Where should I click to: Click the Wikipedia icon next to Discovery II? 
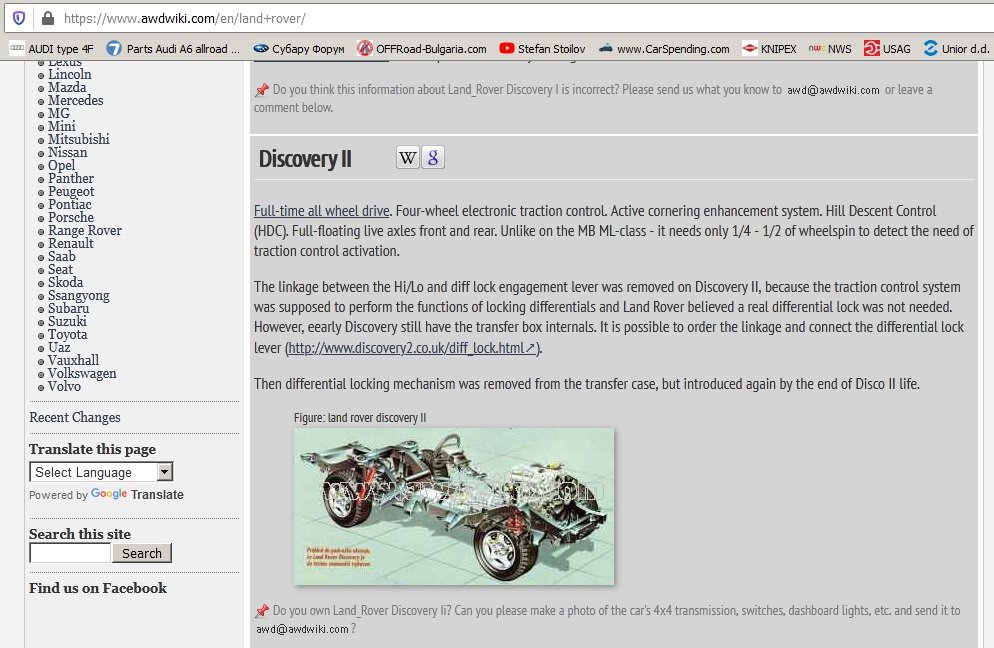click(x=408, y=157)
